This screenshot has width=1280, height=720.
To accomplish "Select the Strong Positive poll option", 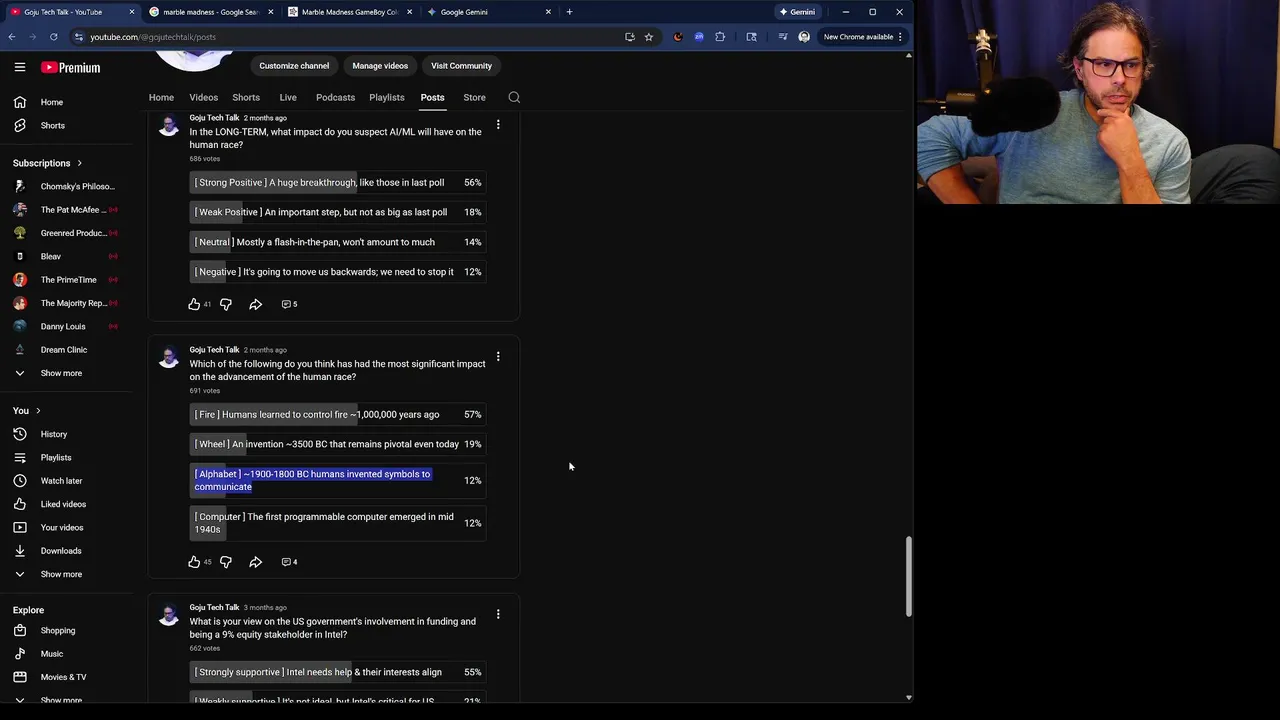I will click(338, 183).
